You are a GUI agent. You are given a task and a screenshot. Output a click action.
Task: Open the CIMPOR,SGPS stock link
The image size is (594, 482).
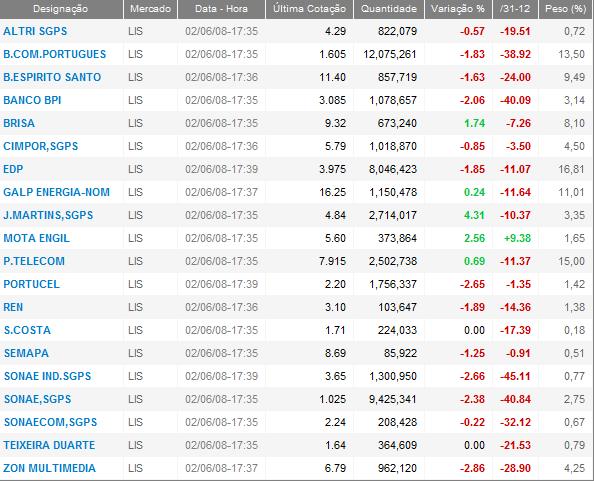41,146
